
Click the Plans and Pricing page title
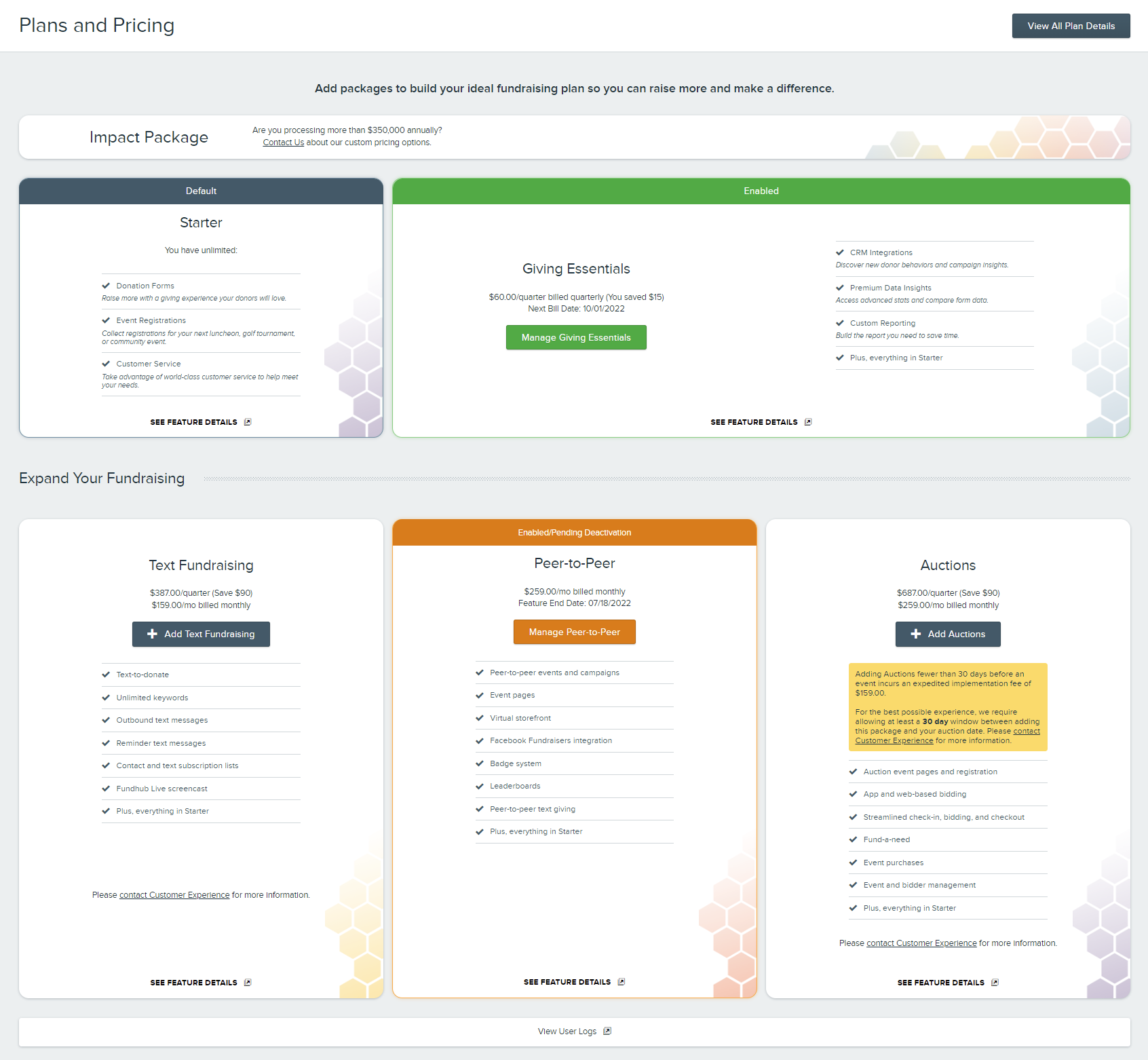point(97,25)
